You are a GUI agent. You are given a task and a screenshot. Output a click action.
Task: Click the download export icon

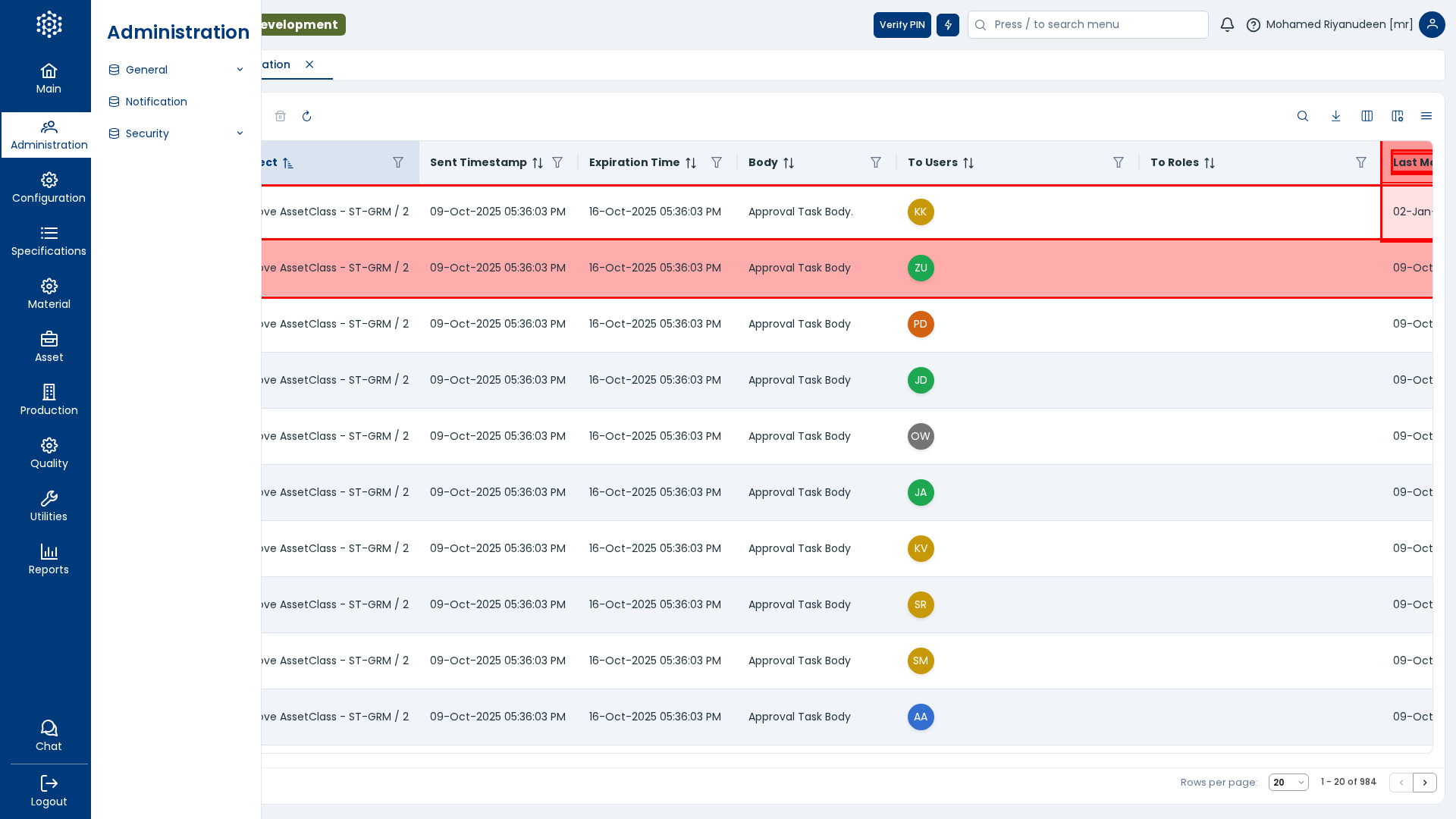coord(1335,116)
